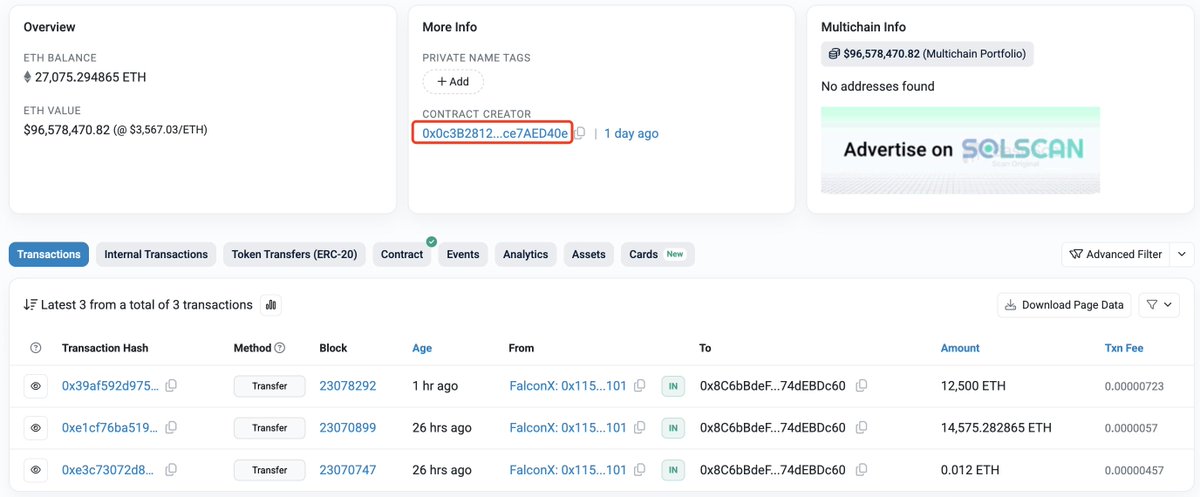
Task: Preview the transaction in block 23078292
Action: [x=36, y=386]
